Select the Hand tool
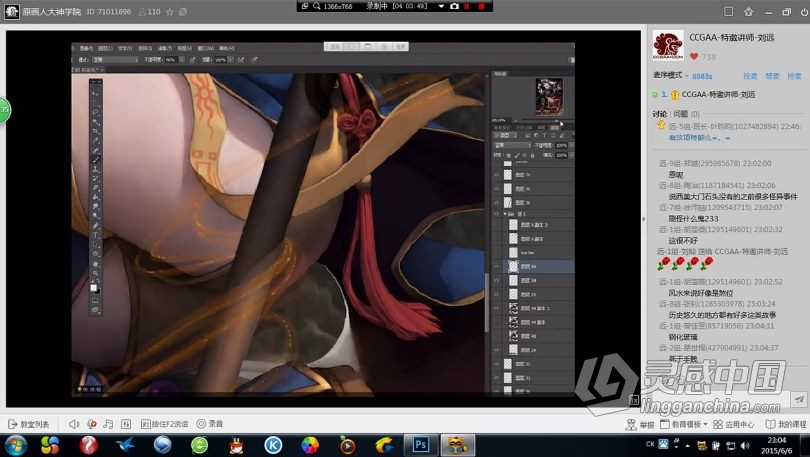810x457 pixels. click(x=97, y=264)
